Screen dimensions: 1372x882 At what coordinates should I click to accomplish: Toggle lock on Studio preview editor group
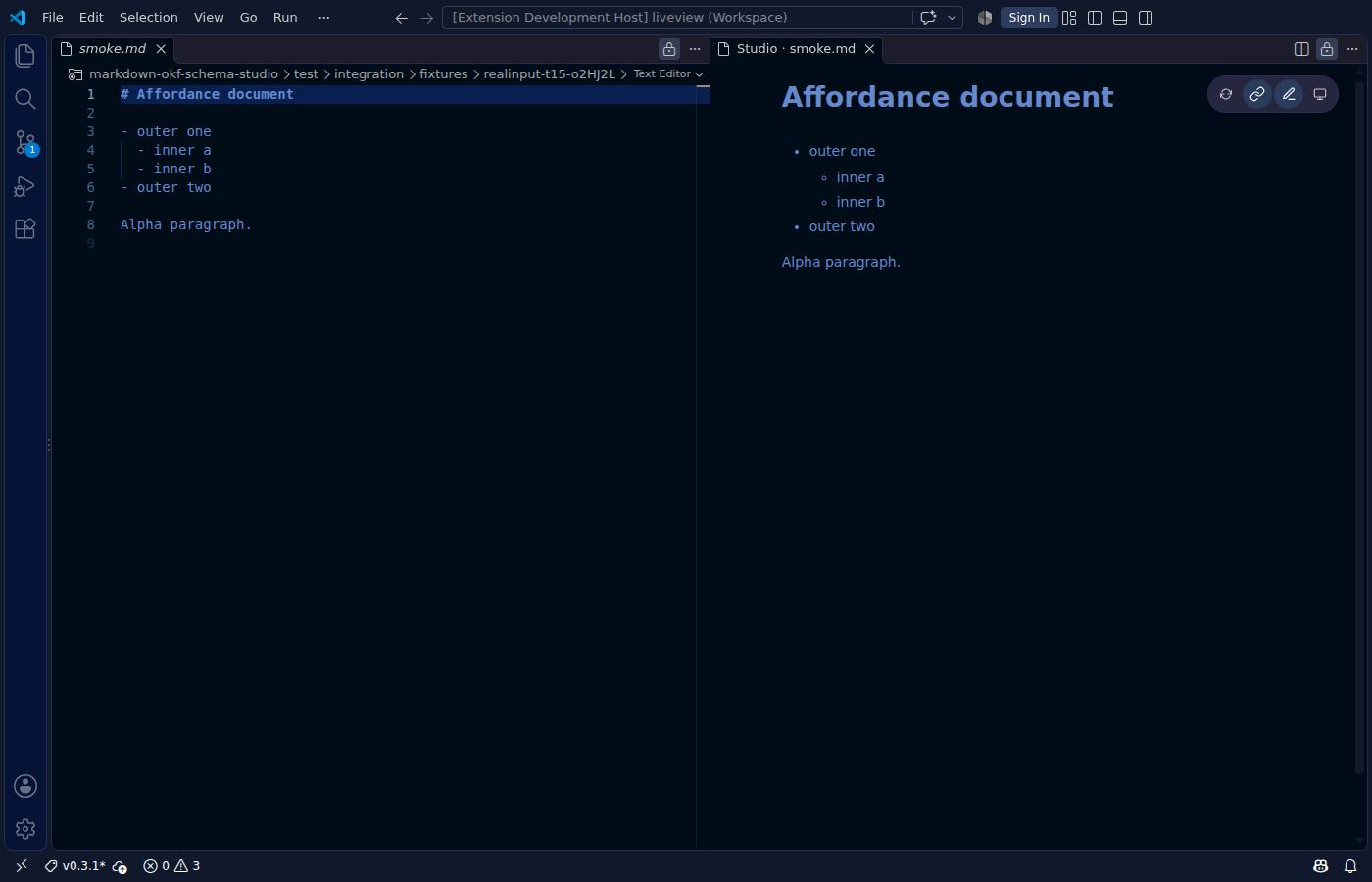(1327, 49)
